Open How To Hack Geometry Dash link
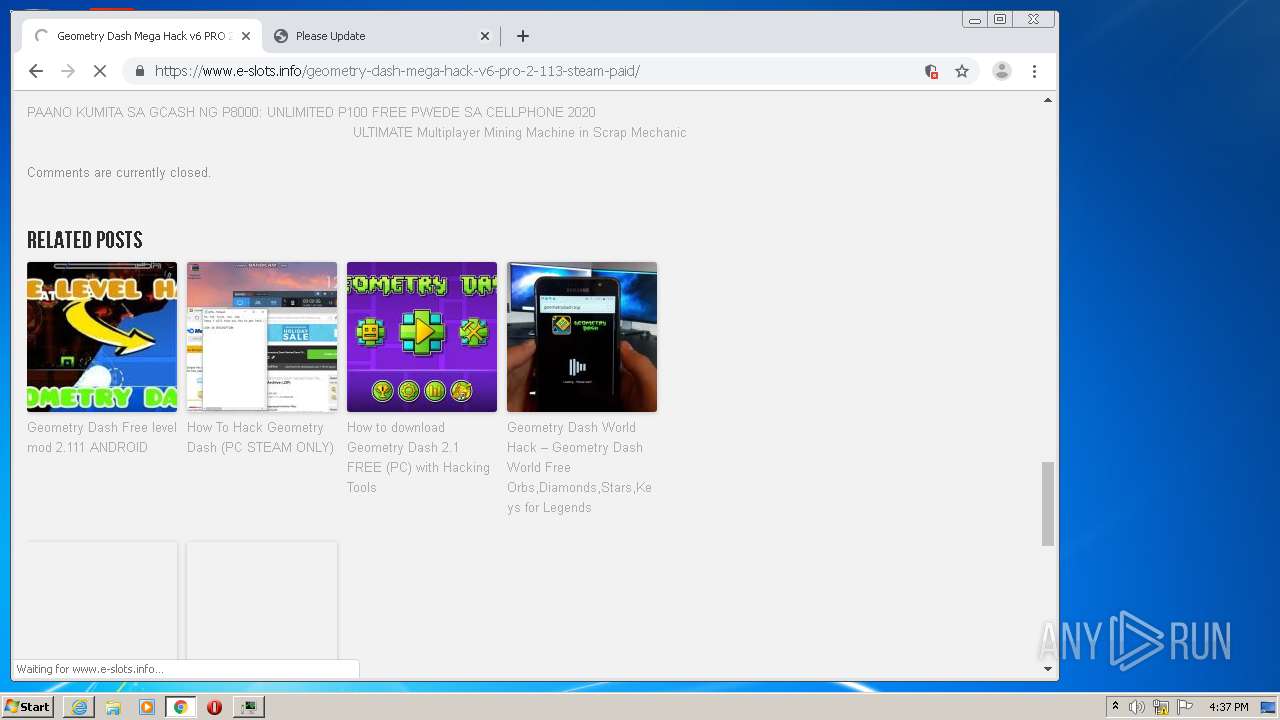Screen dimensions: 1280x720 click(x=260, y=437)
